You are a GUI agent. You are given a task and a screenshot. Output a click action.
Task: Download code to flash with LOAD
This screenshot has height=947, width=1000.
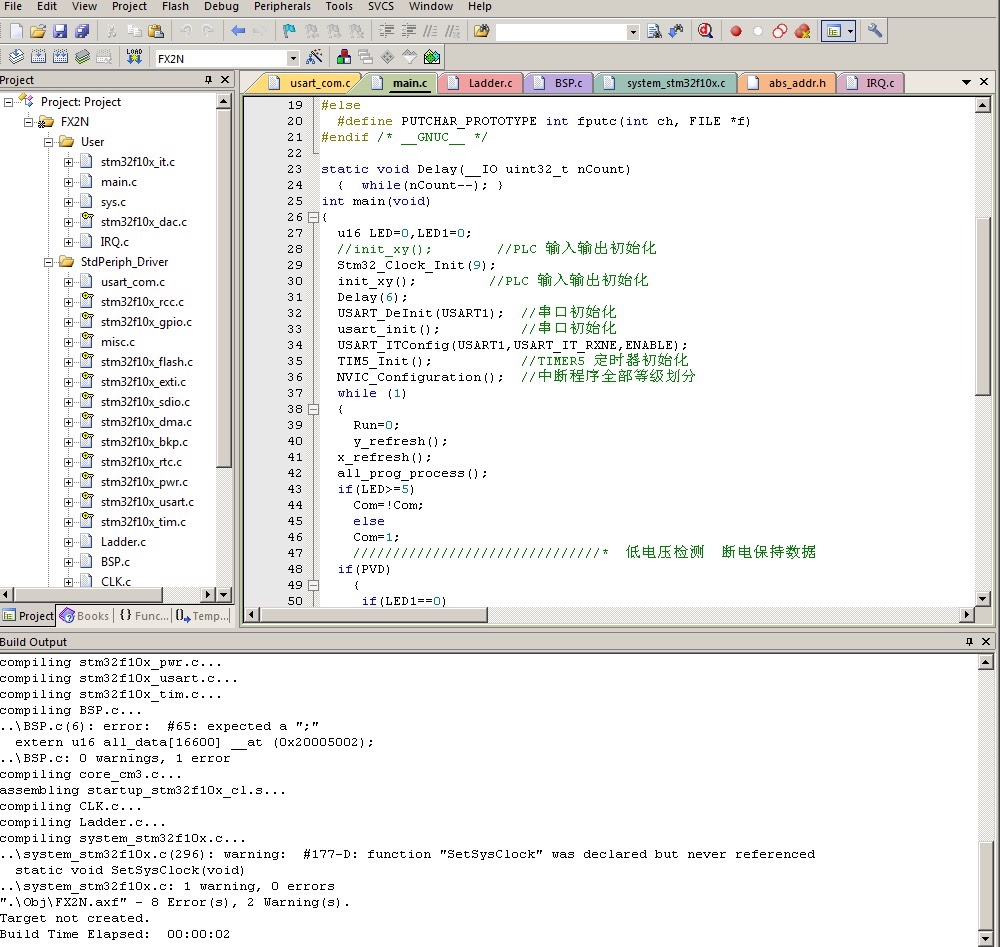click(134, 57)
